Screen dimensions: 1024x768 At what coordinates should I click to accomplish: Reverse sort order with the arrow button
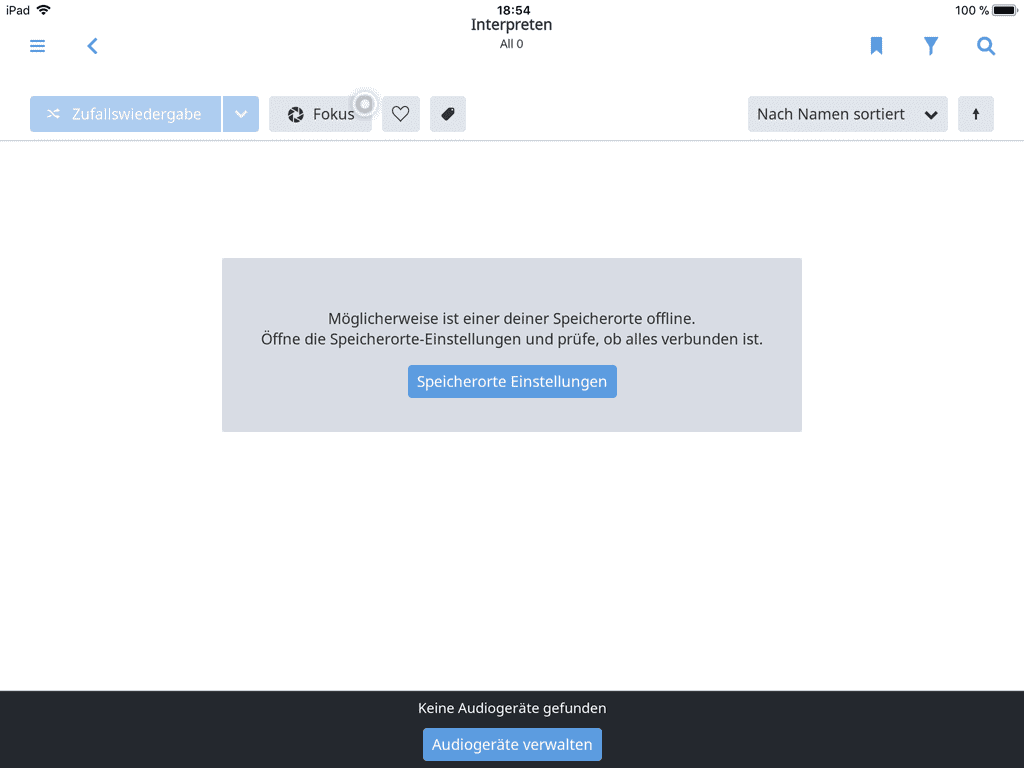[x=976, y=114]
